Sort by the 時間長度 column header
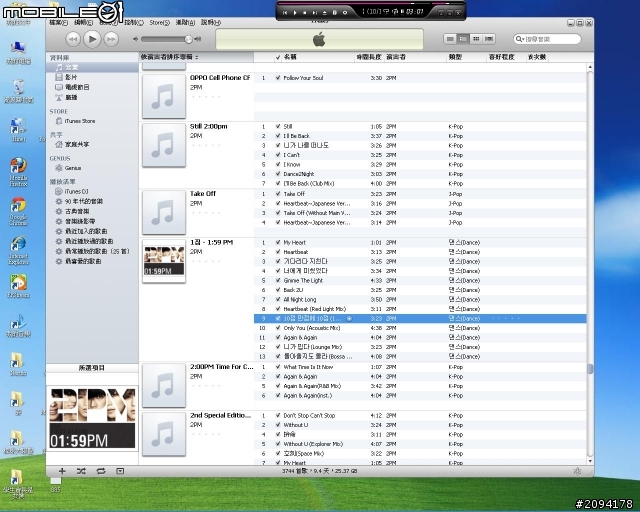This screenshot has height=512, width=640. tap(369, 57)
